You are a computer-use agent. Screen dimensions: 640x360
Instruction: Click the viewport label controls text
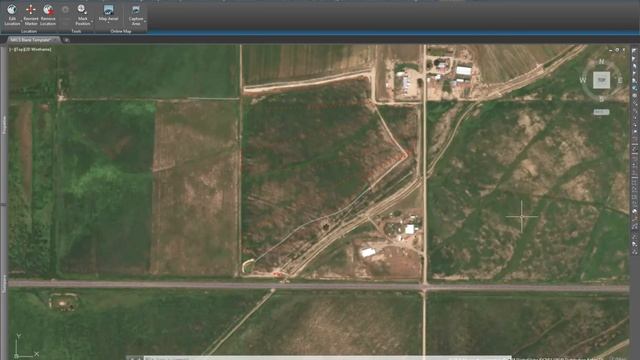pyautogui.click(x=31, y=49)
